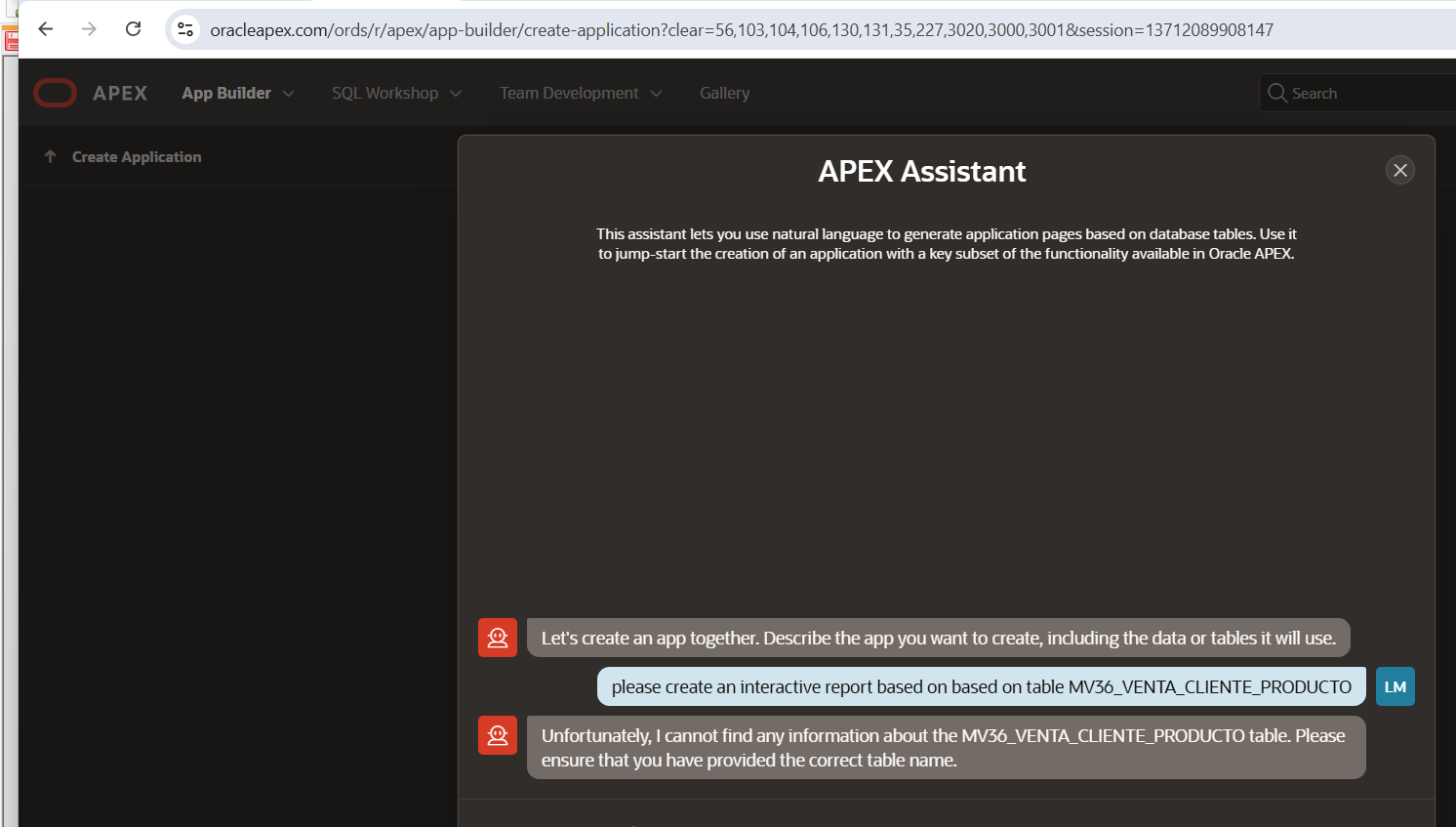Click the "Let's create an app together" message
1456x827 pixels.
[x=939, y=638]
